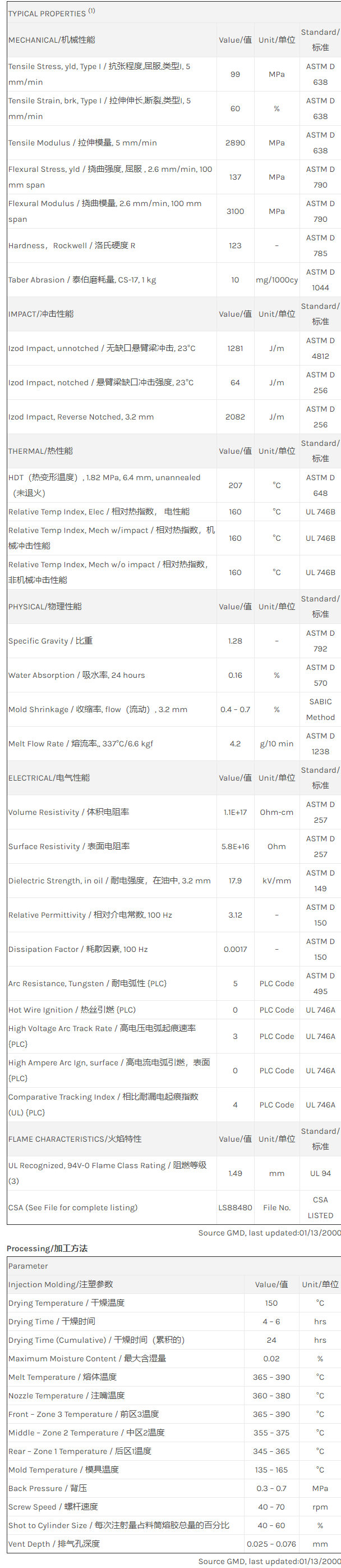Click the Taber Abrasion row label
Image resolution: width=341 pixels, height=1568 pixels.
point(82,280)
